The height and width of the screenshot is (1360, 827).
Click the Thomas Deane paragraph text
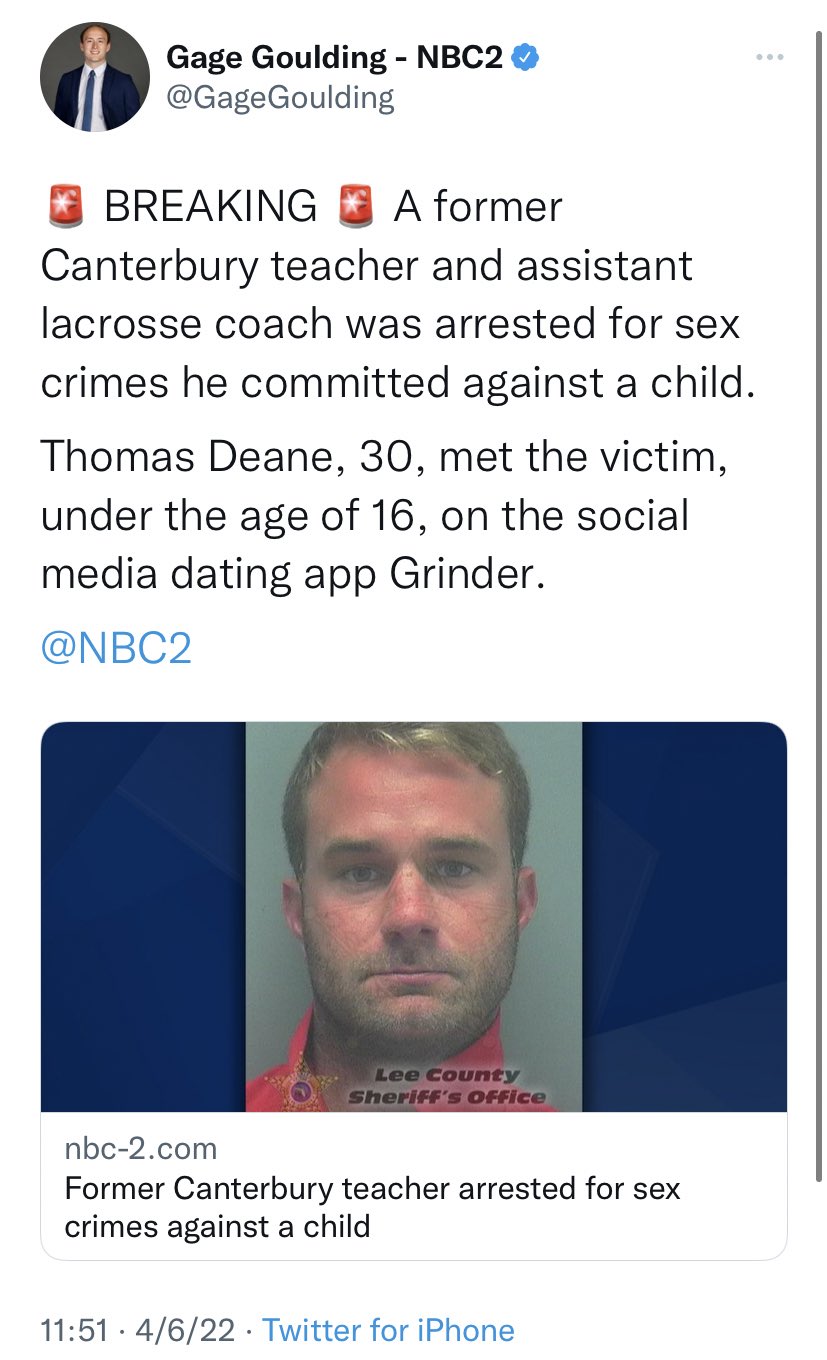pyautogui.click(x=365, y=515)
